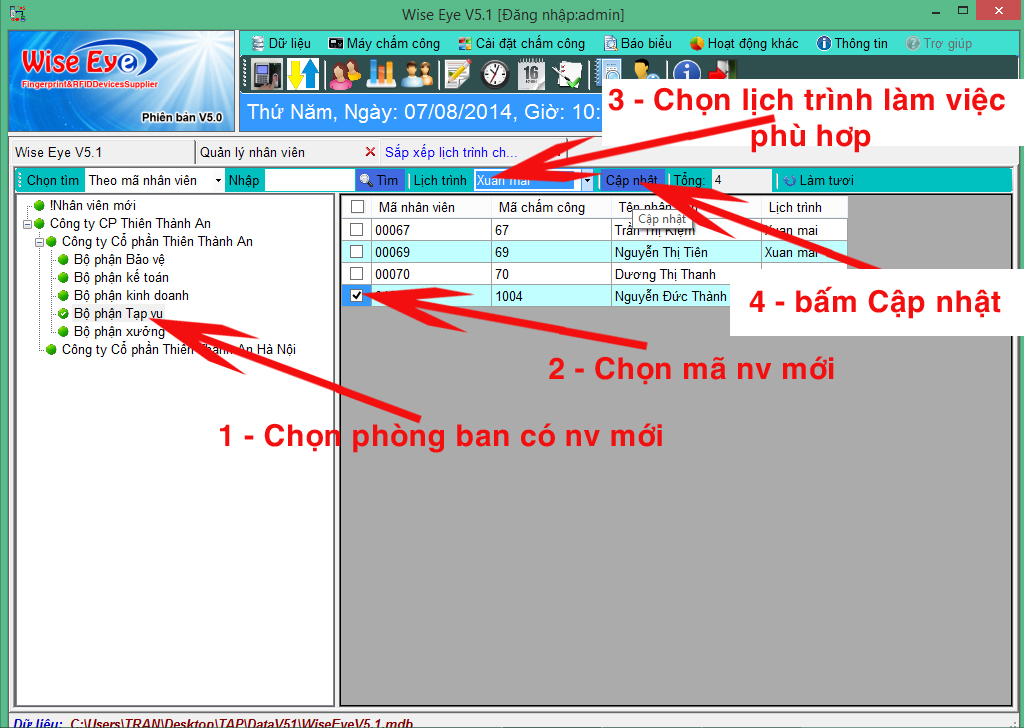Select Công ty CP Thiên Thành An root

coord(130,224)
